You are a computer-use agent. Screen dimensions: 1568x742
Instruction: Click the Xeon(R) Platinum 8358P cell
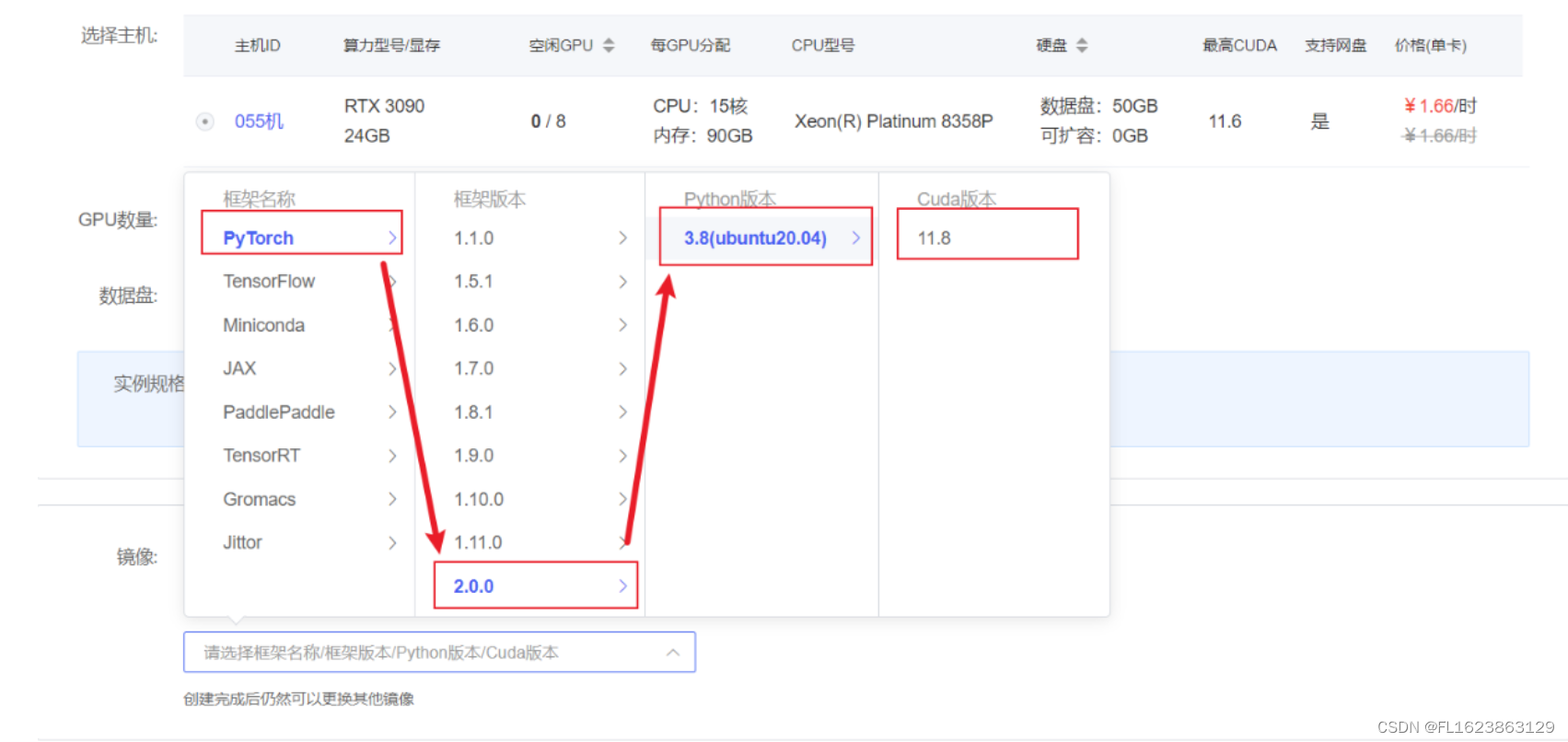point(894,122)
